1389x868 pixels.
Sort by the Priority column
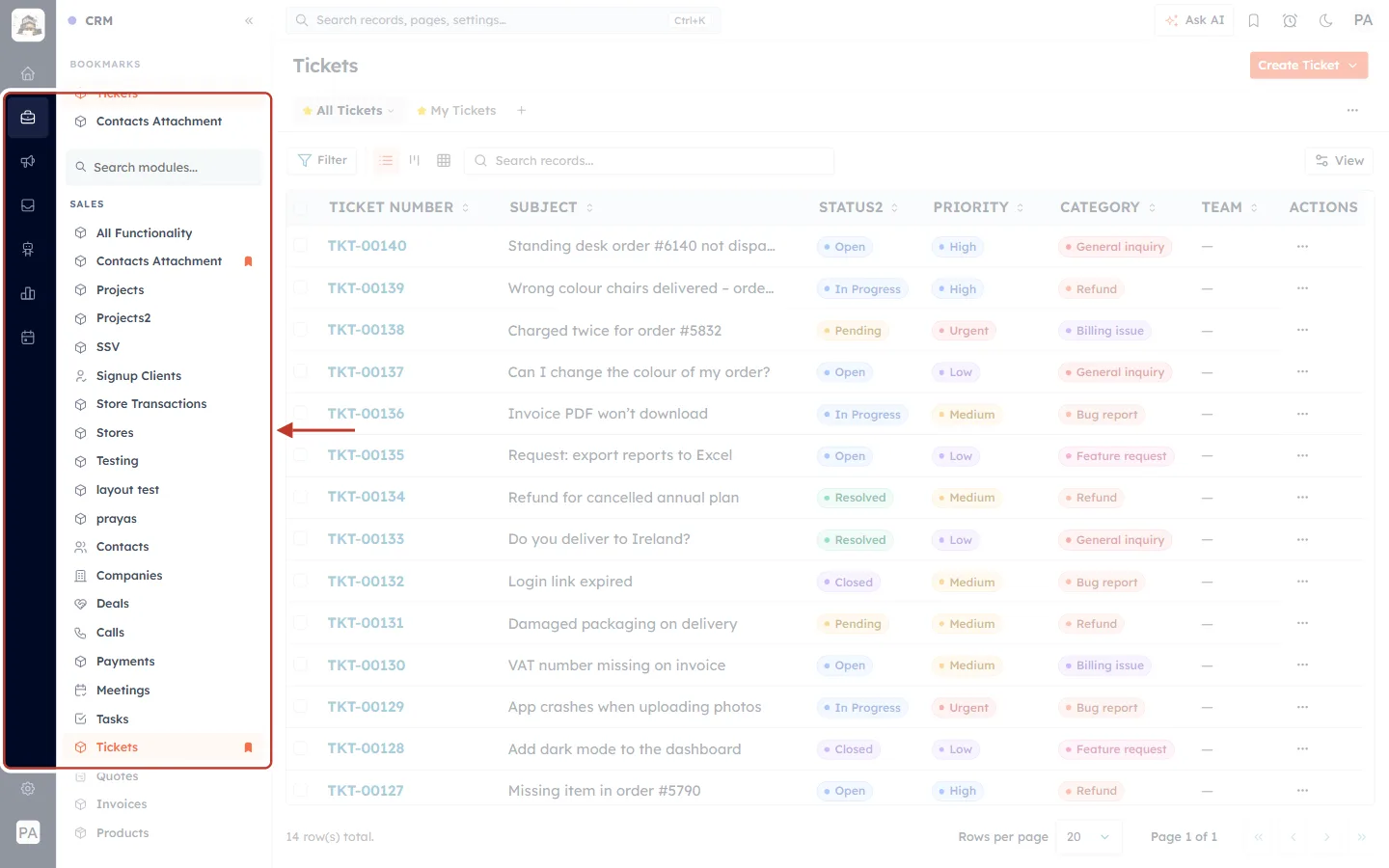978,207
